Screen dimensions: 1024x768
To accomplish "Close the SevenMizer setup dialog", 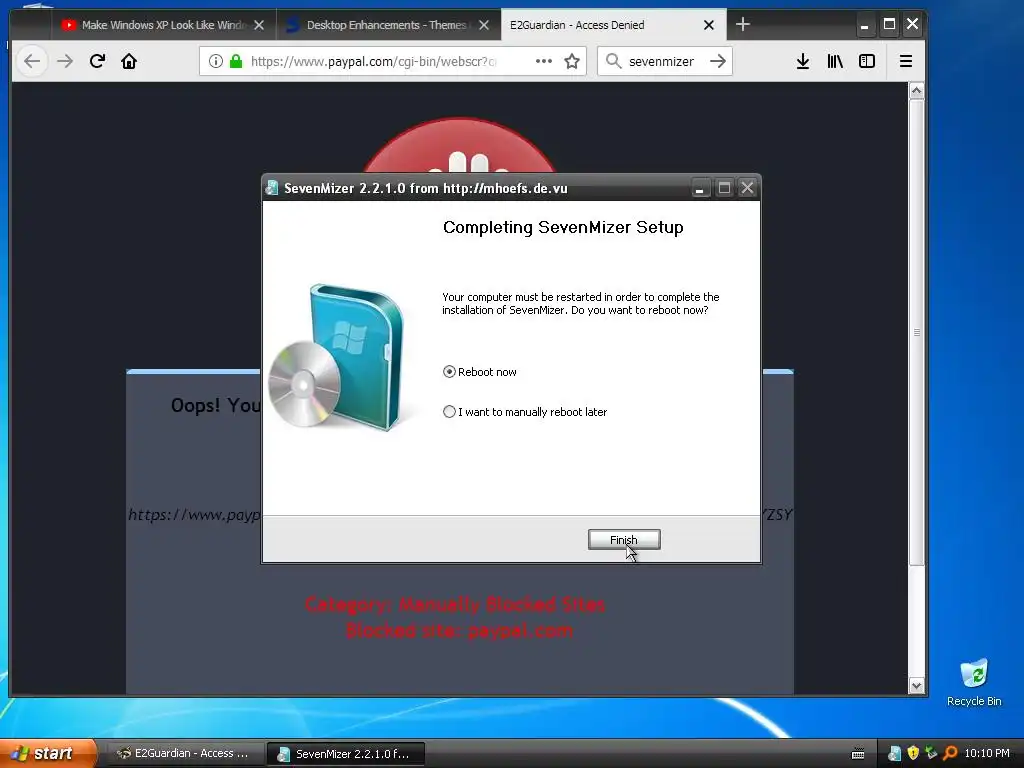I will pos(747,188).
